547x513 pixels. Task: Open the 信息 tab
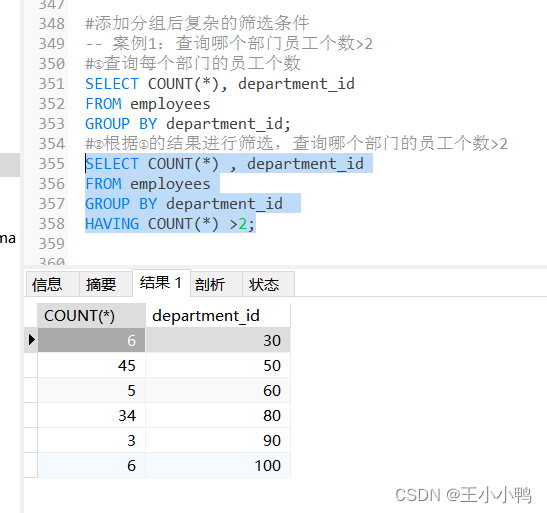click(53, 284)
